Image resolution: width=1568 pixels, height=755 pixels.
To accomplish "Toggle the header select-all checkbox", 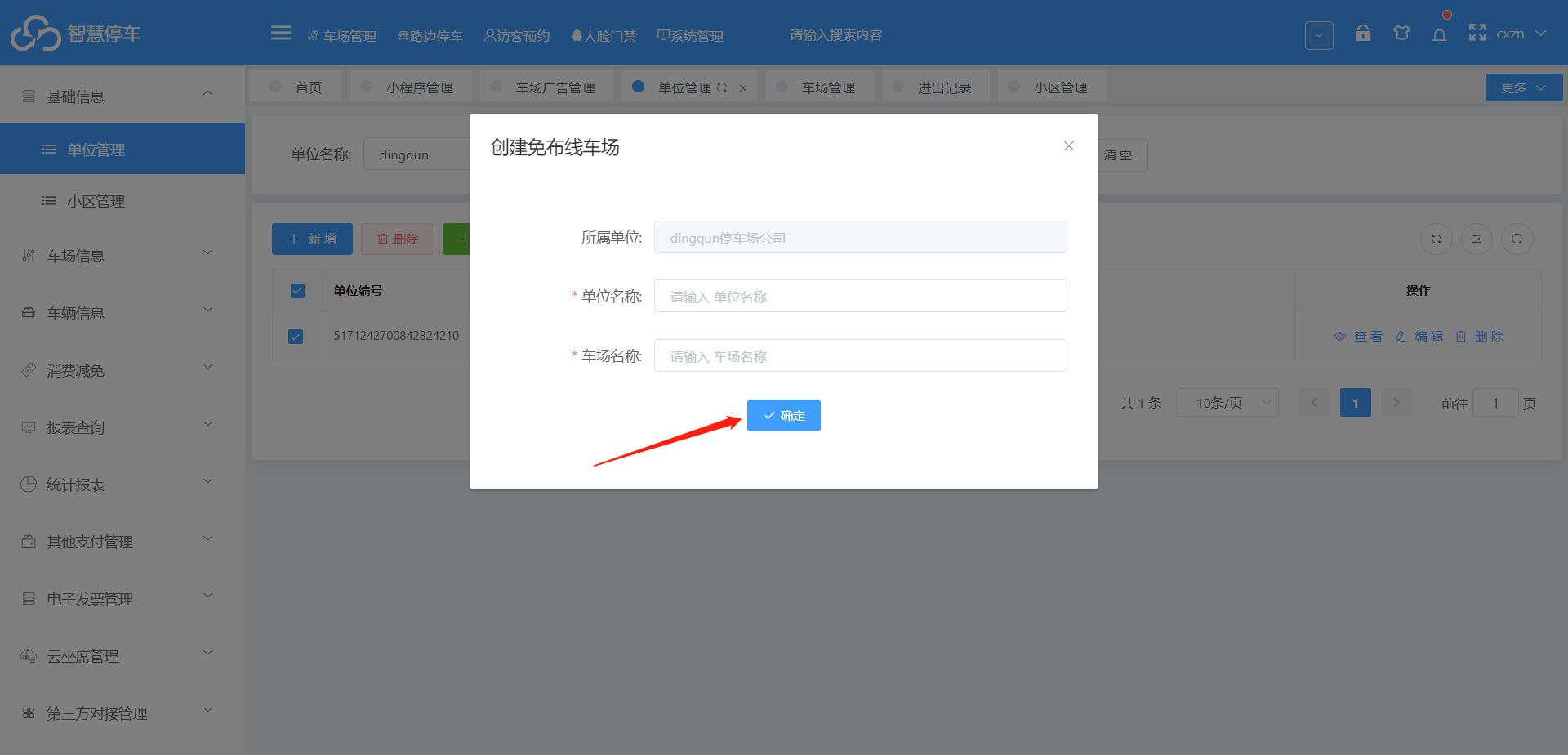I will pyautogui.click(x=297, y=291).
